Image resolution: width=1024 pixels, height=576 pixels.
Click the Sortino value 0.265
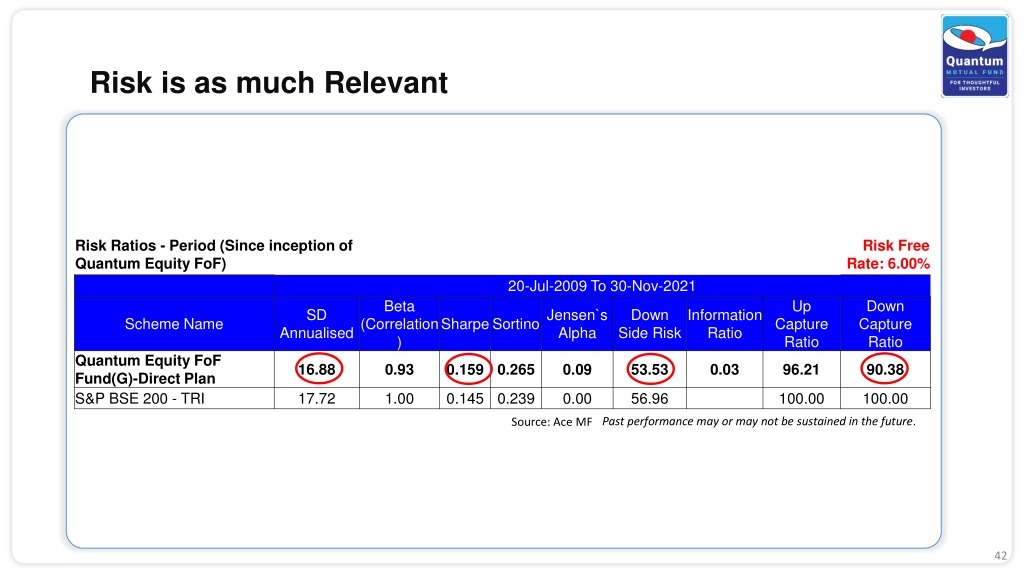click(x=516, y=370)
